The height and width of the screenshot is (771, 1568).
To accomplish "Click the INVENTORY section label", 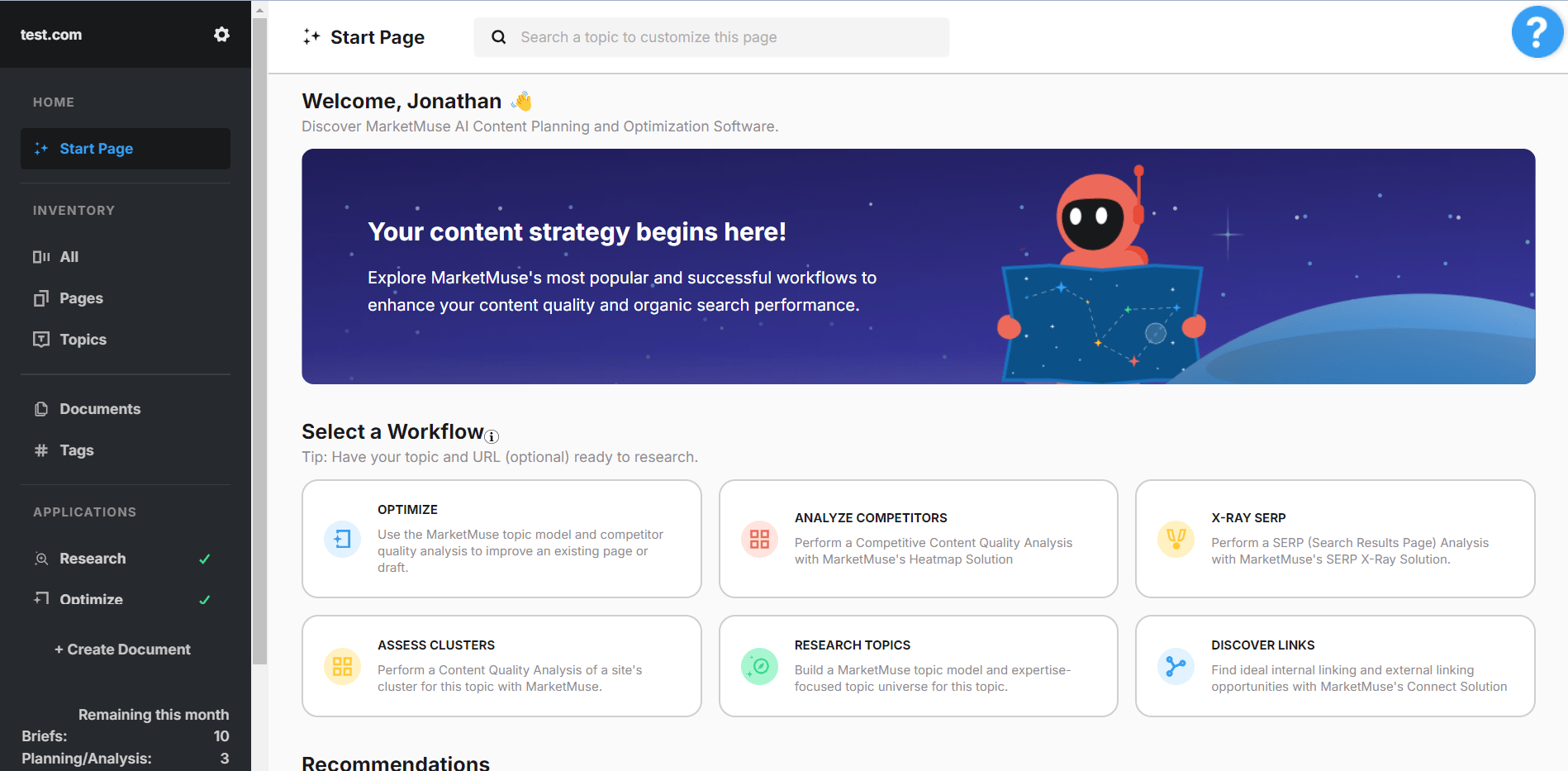I will click(x=74, y=211).
